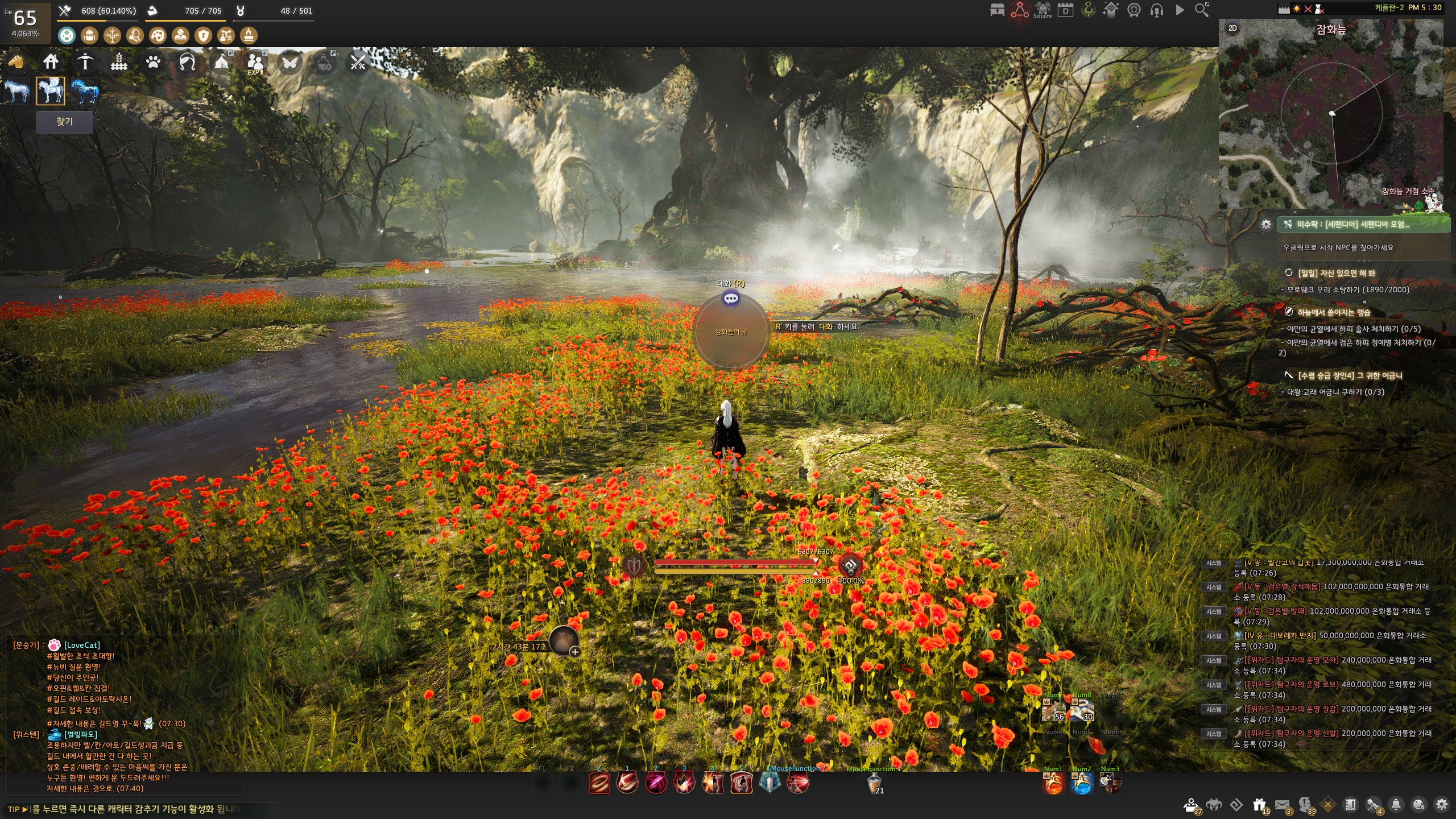Click the golden diamond X icon

[1328, 805]
